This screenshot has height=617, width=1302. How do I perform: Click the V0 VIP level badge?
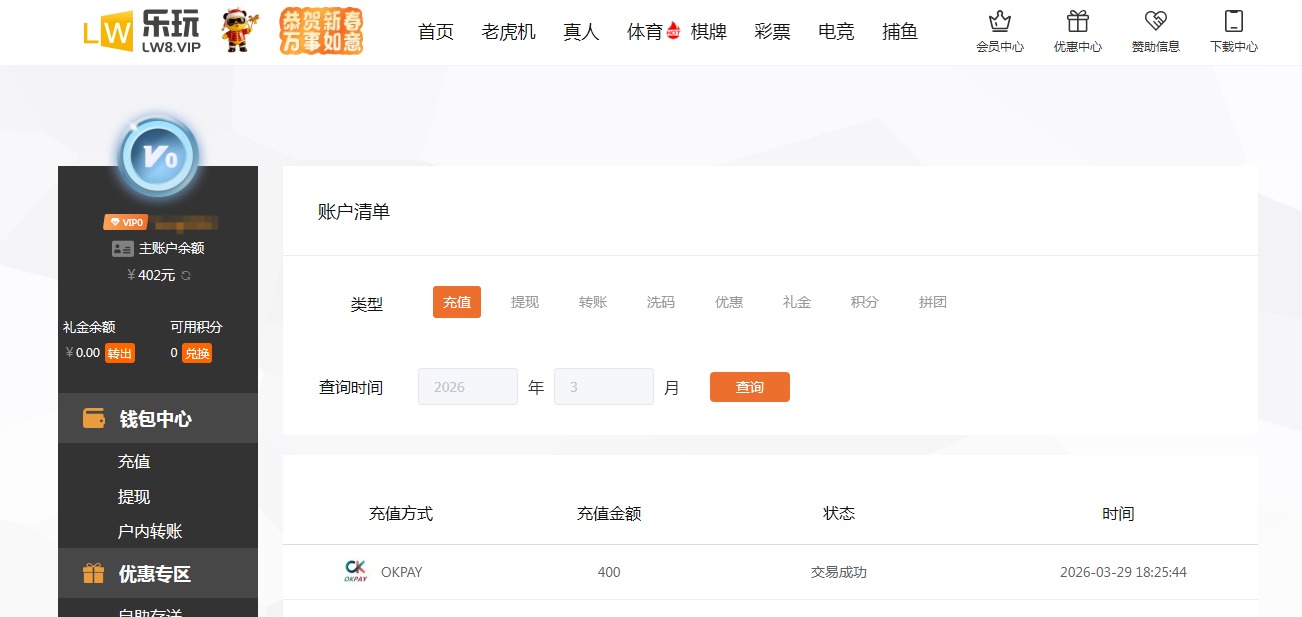pos(157,157)
